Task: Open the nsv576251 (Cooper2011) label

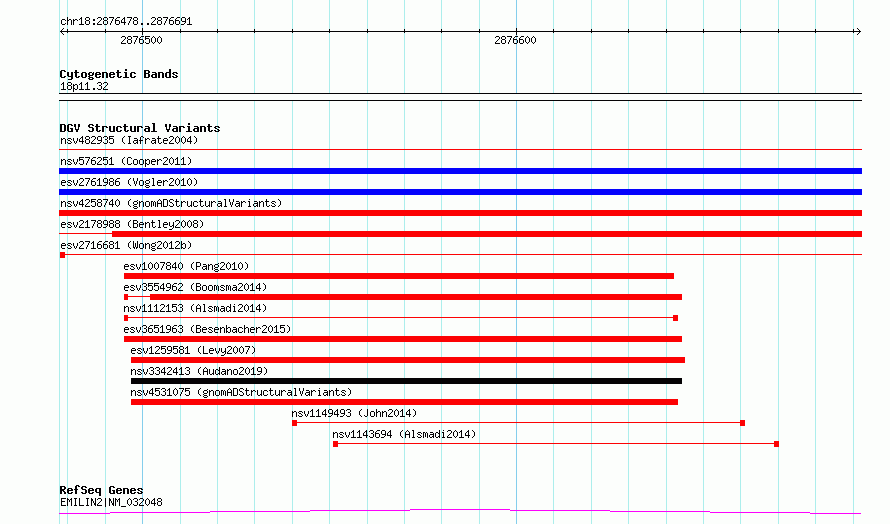Action: (x=126, y=161)
